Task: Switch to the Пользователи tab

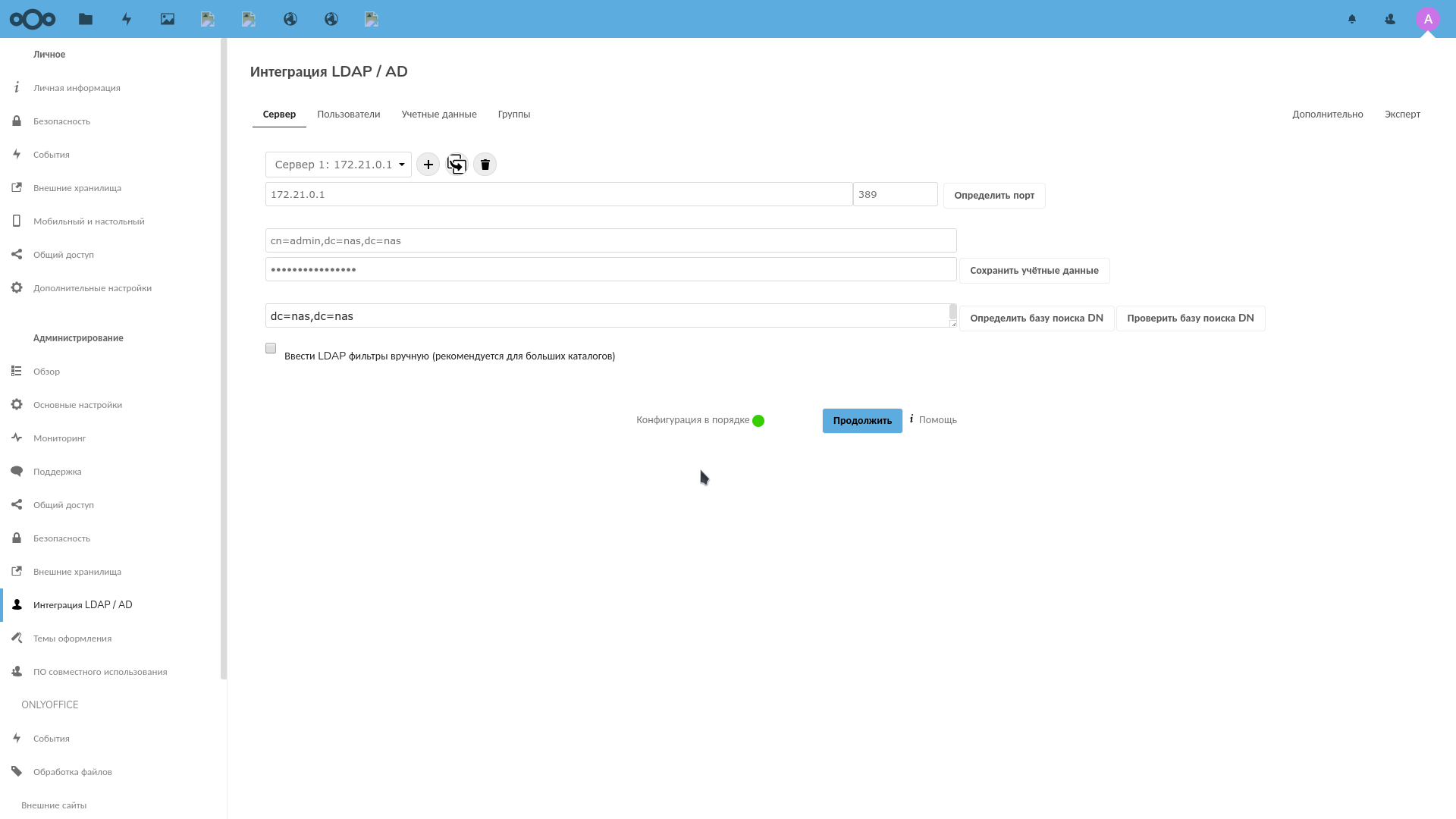Action: 348,115
